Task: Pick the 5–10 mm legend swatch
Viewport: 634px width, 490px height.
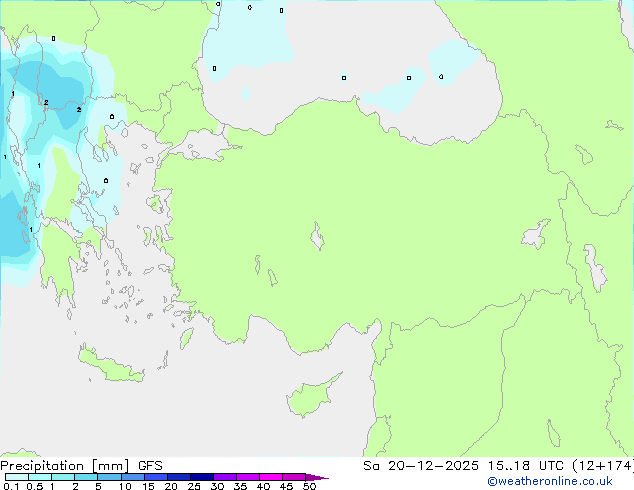Action: pos(109,477)
